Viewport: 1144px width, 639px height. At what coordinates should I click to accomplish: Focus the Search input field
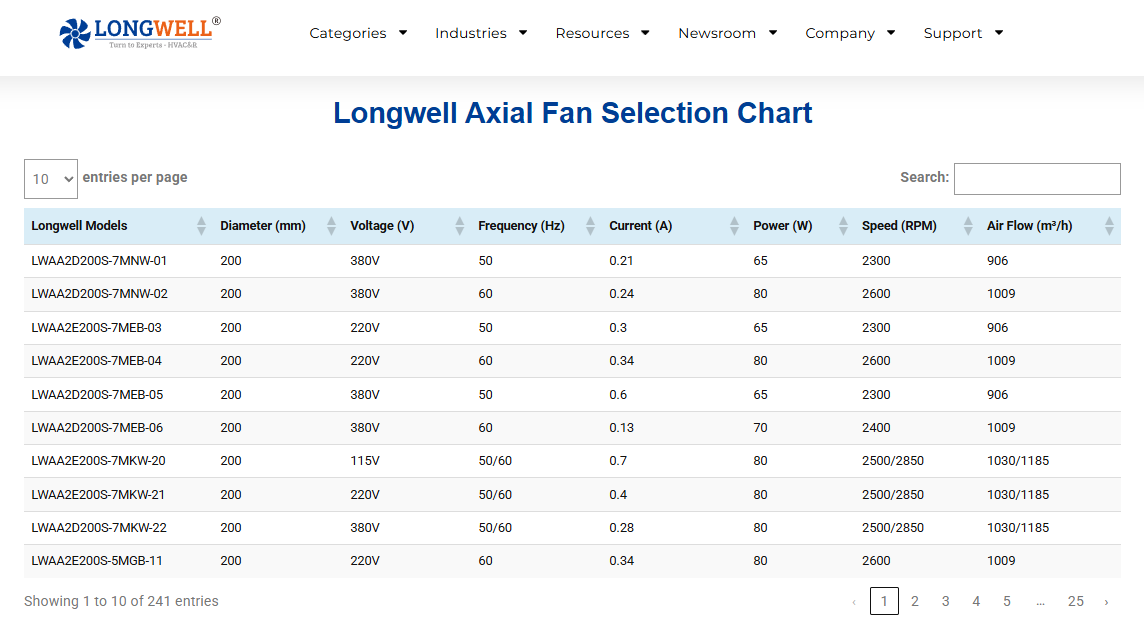tap(1037, 179)
